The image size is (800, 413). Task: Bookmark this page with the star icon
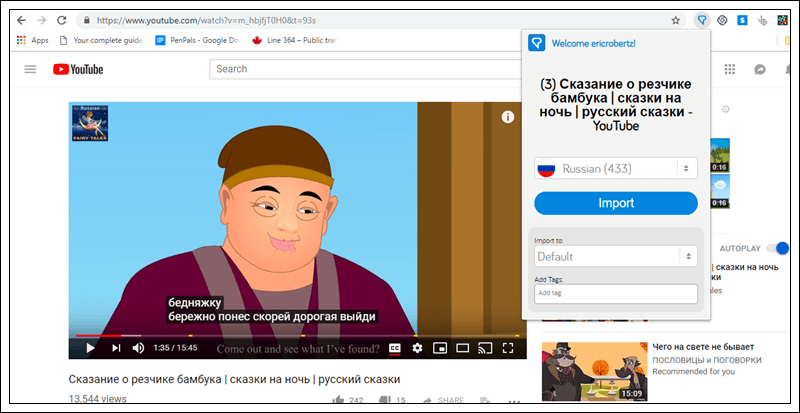[x=676, y=20]
